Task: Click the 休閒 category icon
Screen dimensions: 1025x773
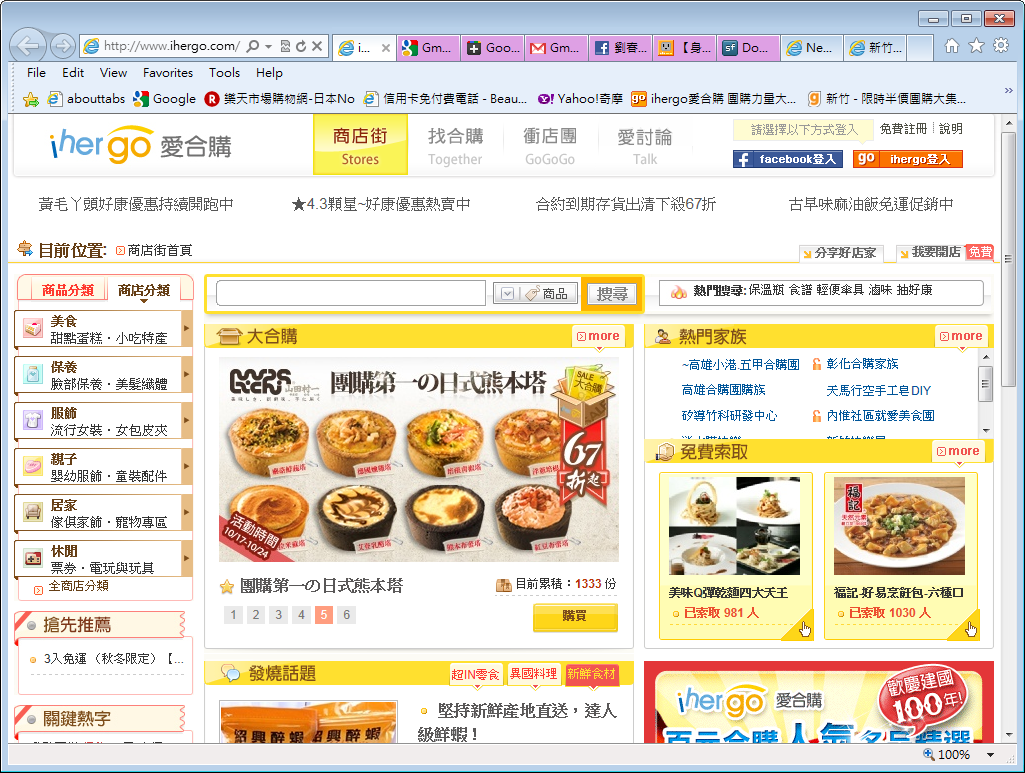Action: point(33,558)
